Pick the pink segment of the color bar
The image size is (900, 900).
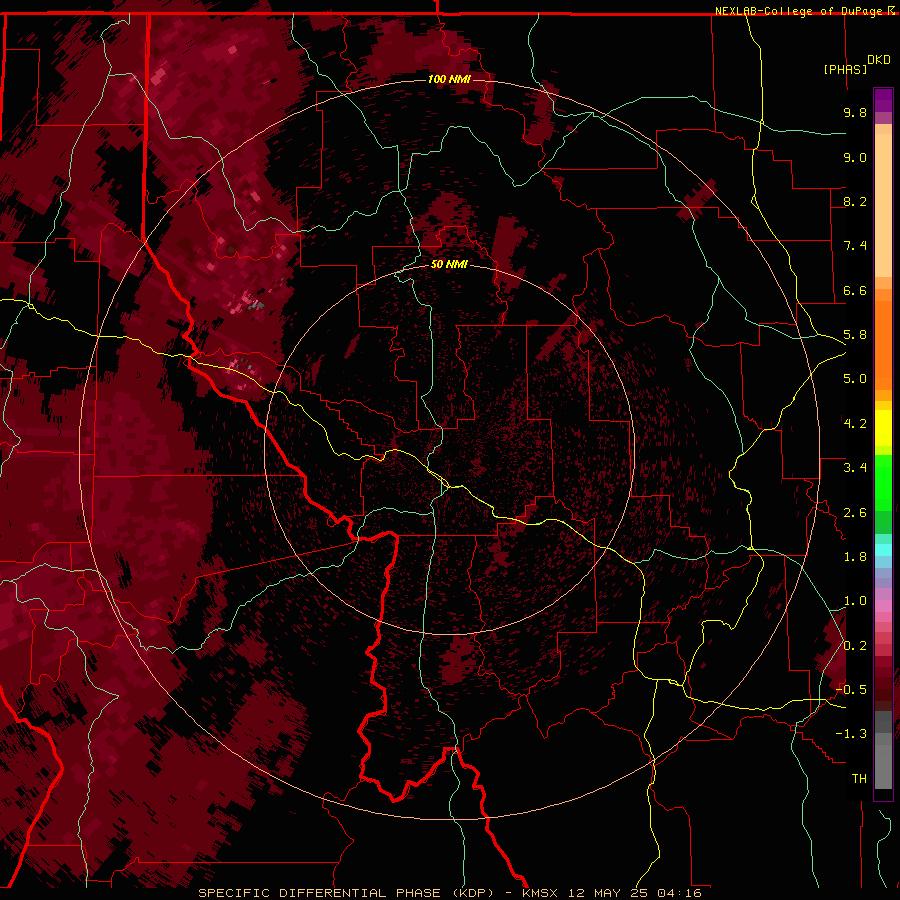pos(883,606)
